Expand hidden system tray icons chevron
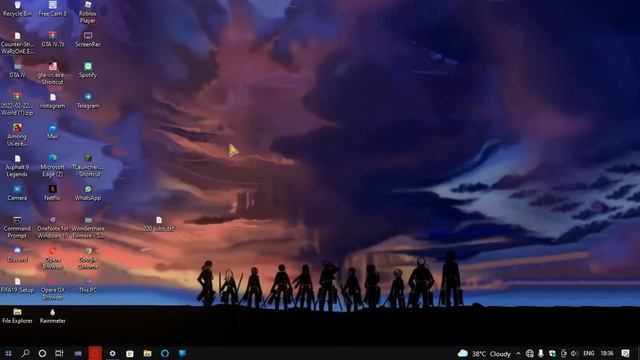 tap(518, 353)
